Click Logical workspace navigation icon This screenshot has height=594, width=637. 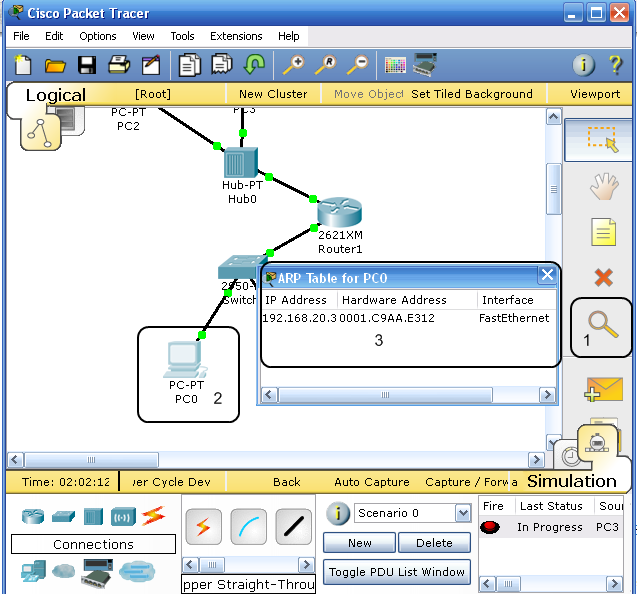click(x=41, y=131)
